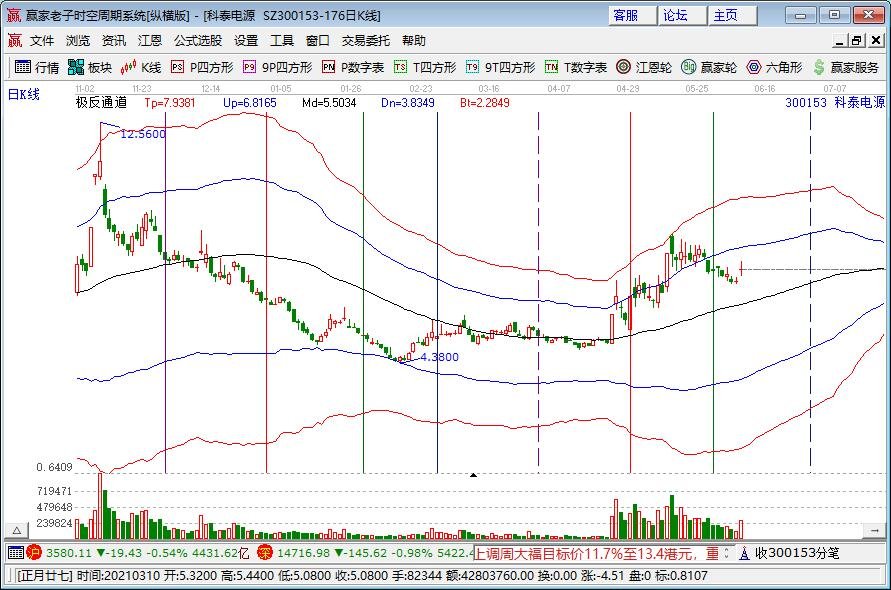The width and height of the screenshot is (891, 590).
Task: Minimize the inner chart window
Action: tap(840, 40)
